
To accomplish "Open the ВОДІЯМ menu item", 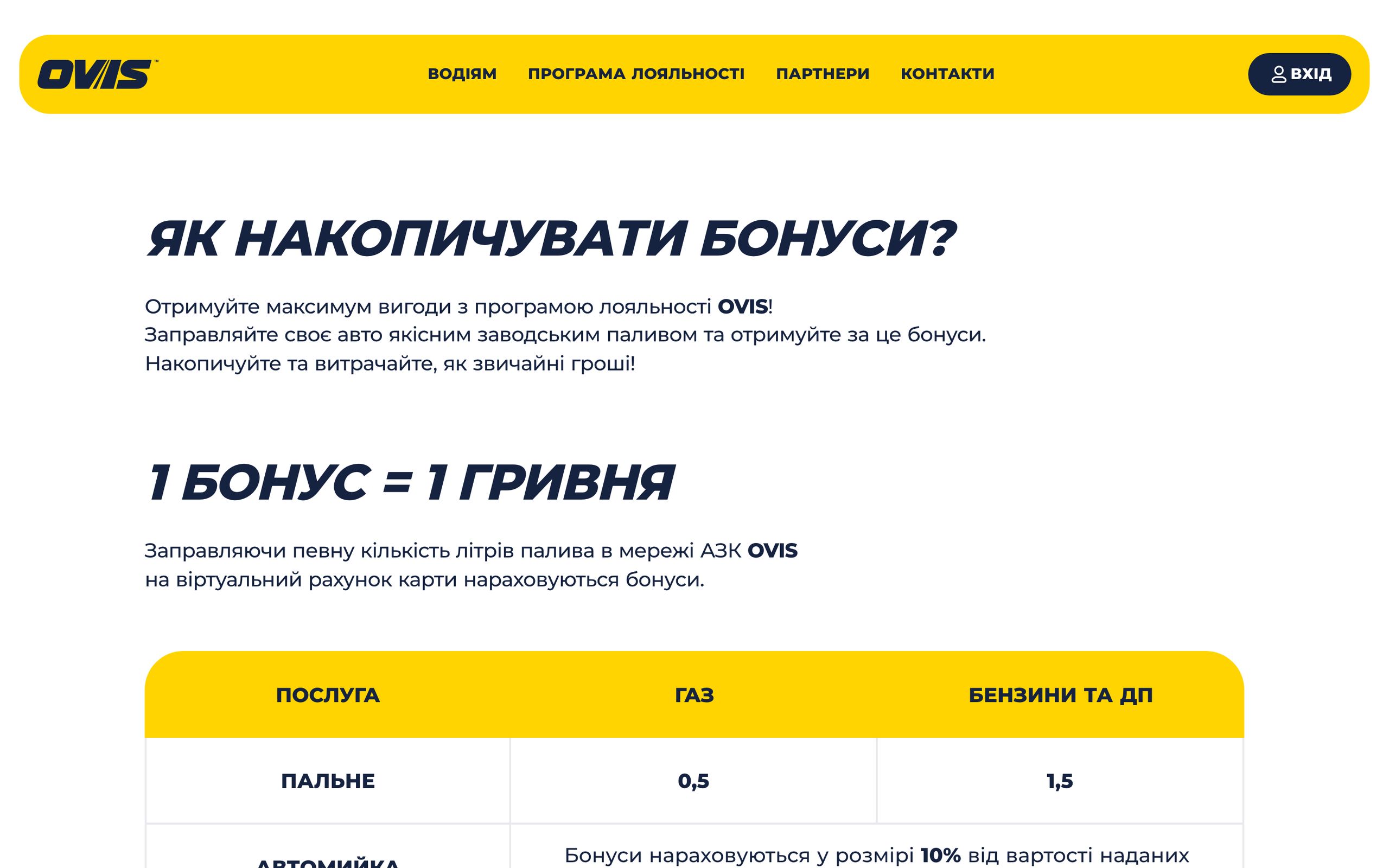I will [462, 74].
